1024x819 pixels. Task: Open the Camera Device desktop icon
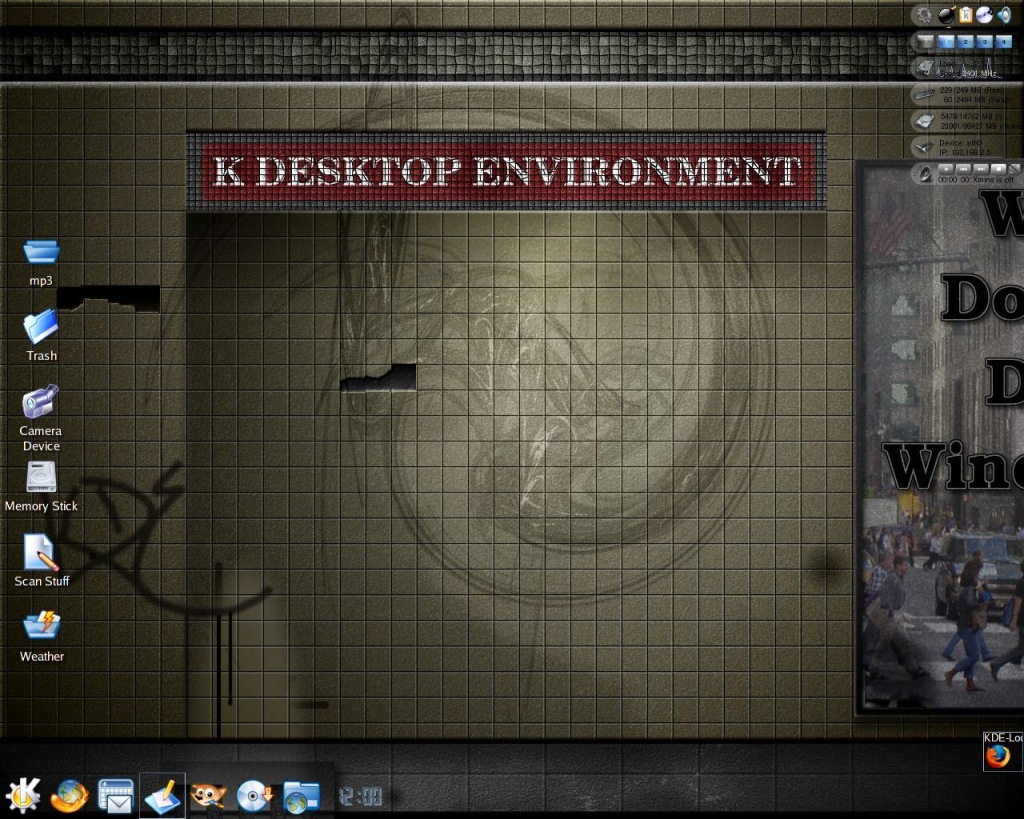40,401
